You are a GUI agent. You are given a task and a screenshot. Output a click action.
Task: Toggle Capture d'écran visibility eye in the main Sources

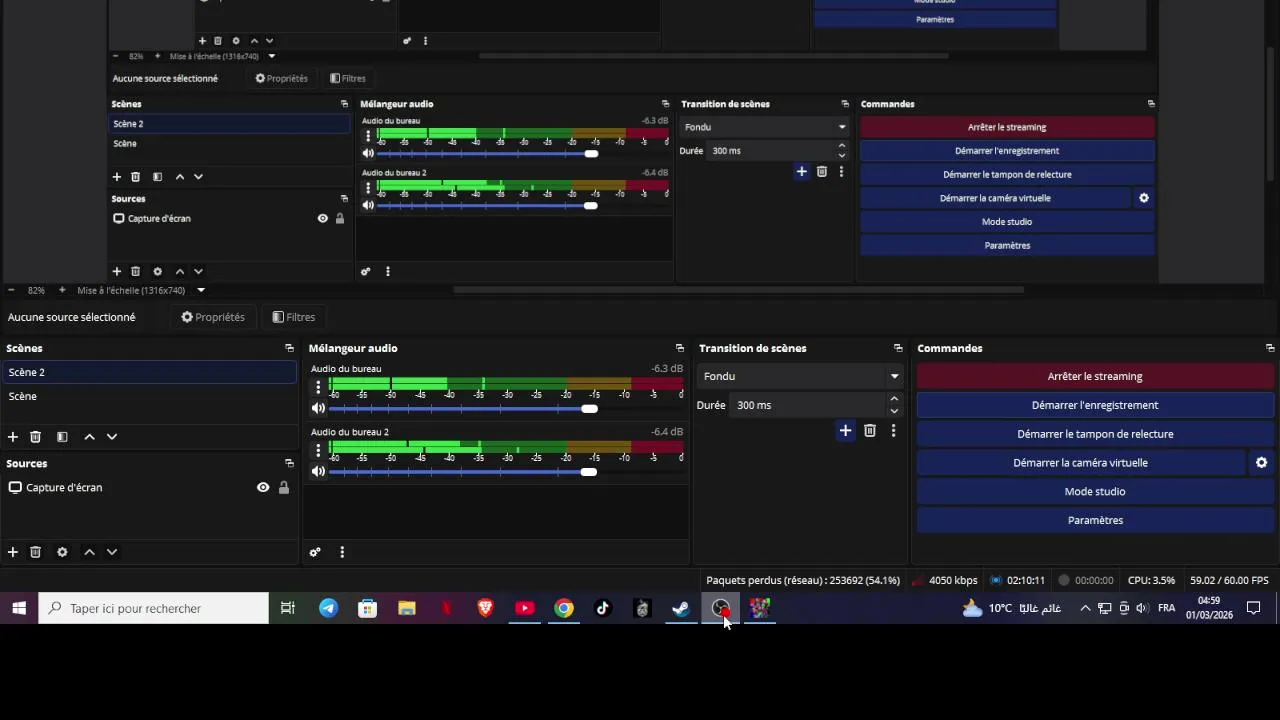pos(263,488)
